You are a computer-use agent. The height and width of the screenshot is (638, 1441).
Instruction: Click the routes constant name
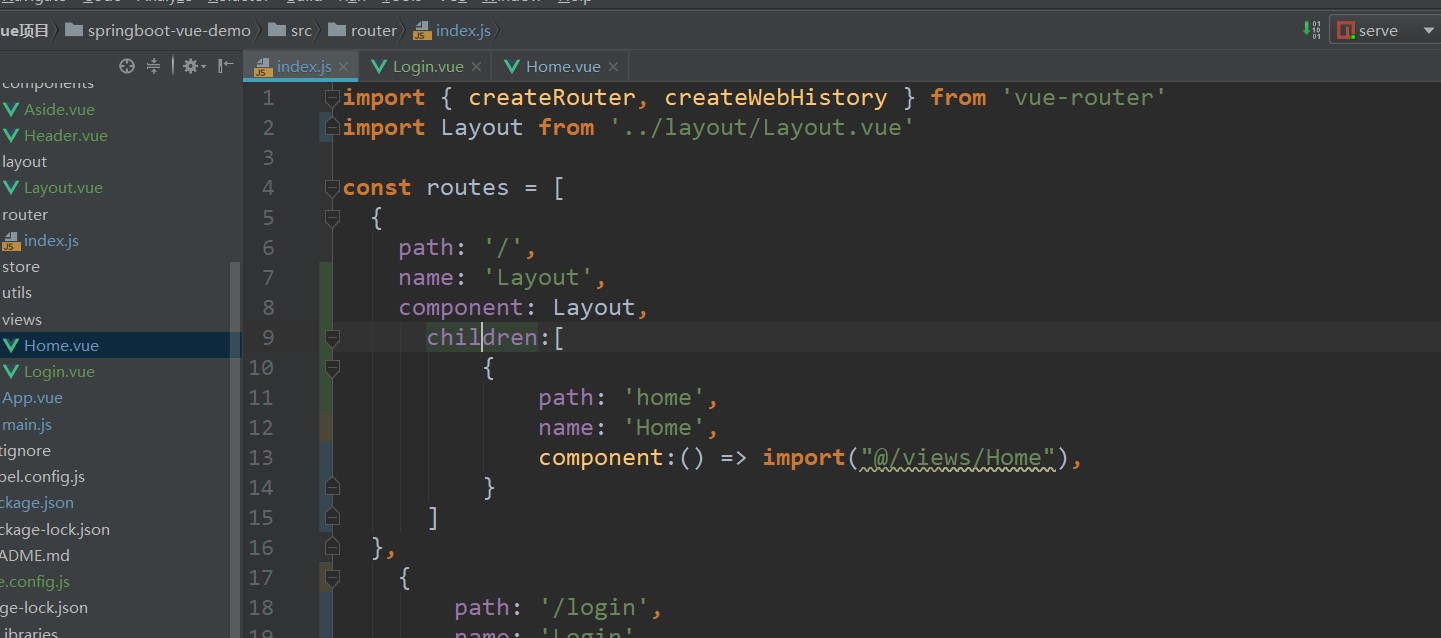point(468,188)
